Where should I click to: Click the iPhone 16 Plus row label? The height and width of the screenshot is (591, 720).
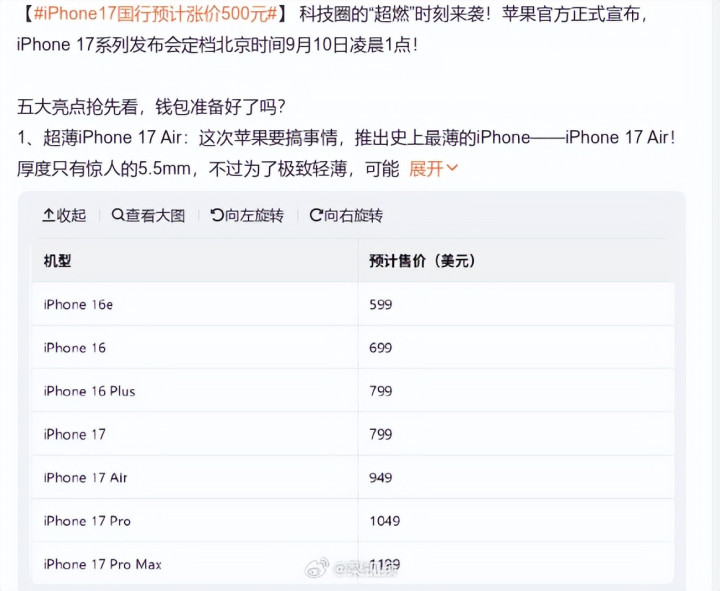(90, 391)
